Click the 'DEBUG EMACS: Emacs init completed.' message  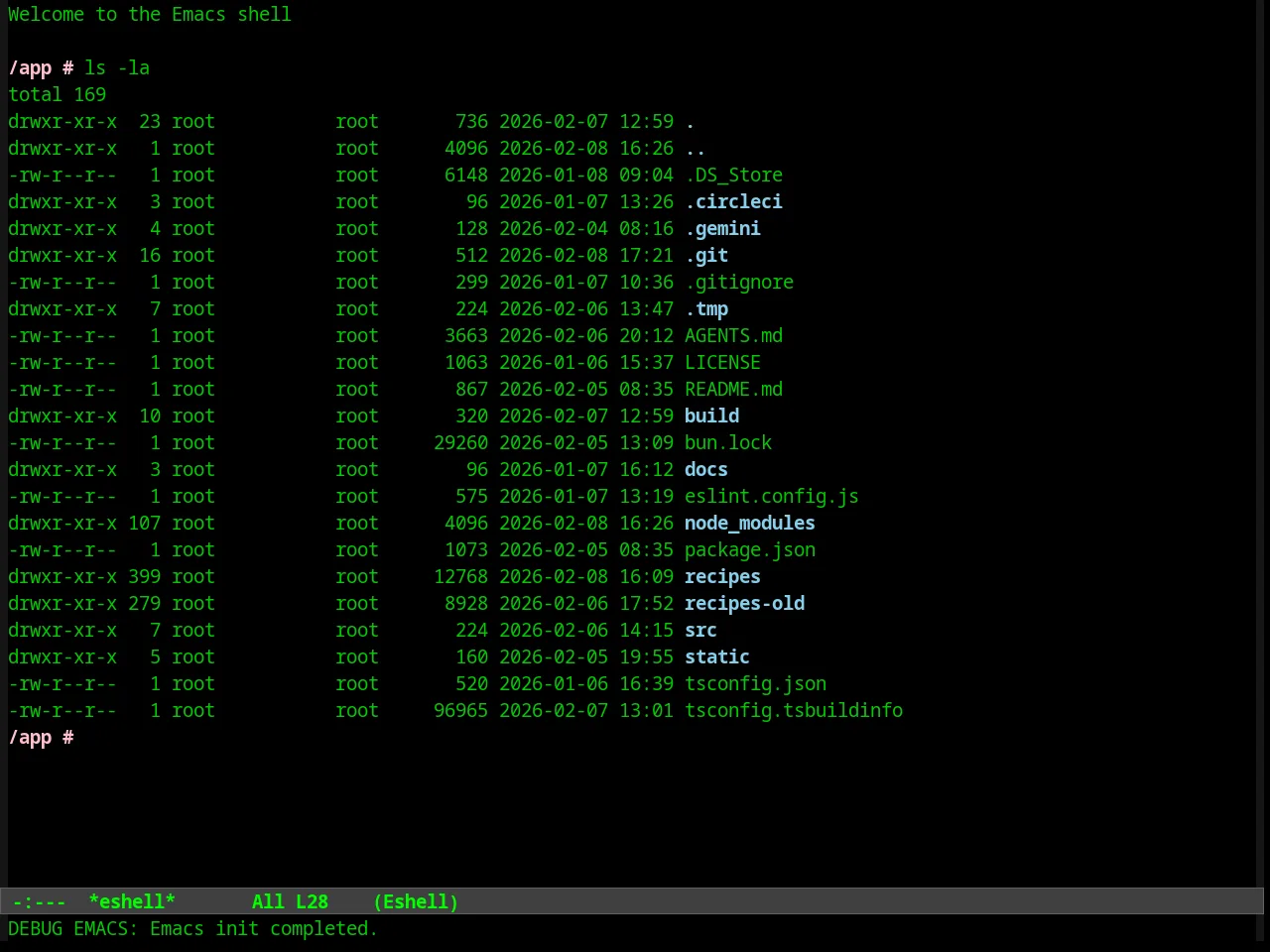[192, 928]
